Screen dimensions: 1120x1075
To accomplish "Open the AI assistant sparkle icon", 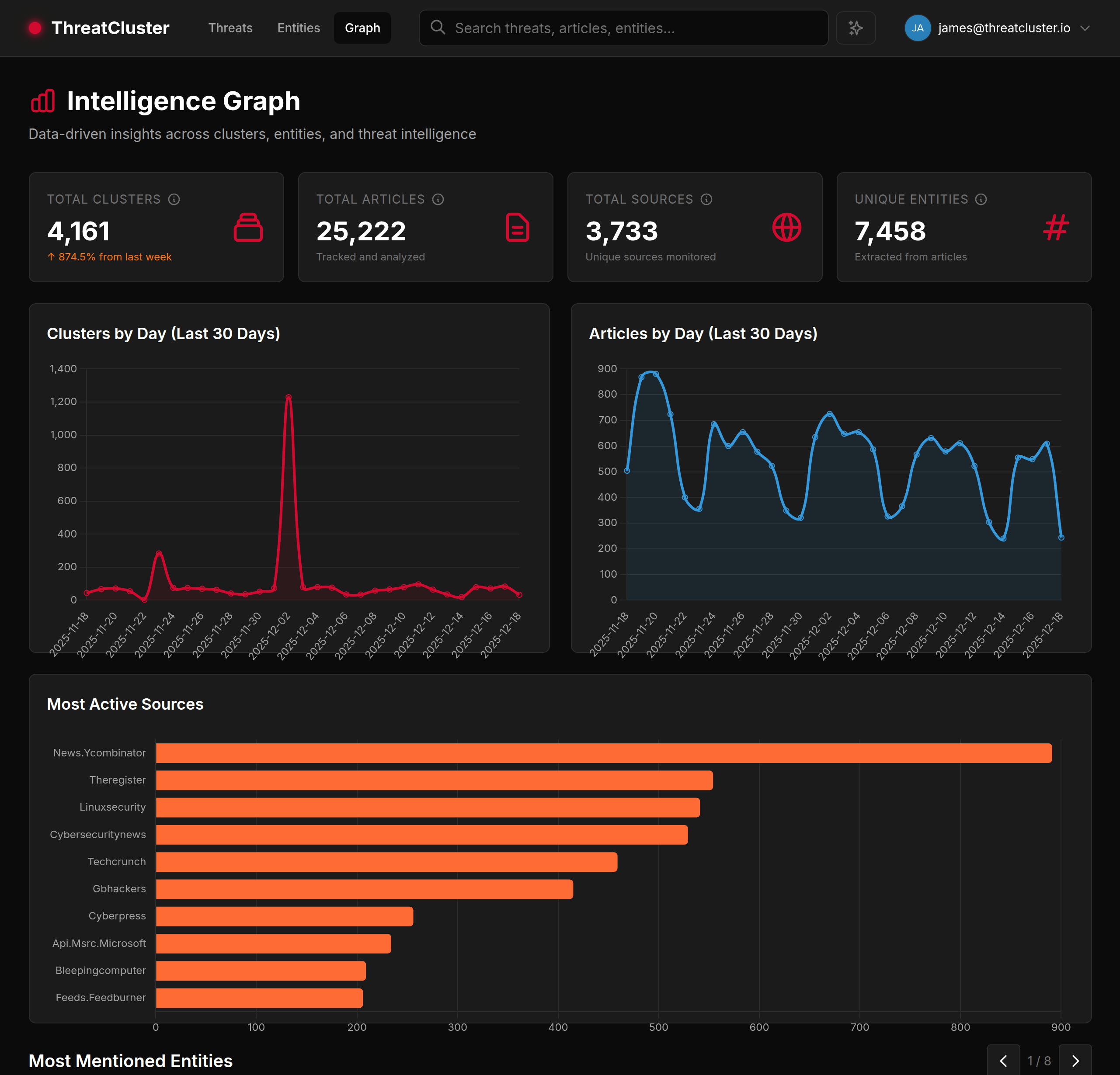I will tap(856, 28).
